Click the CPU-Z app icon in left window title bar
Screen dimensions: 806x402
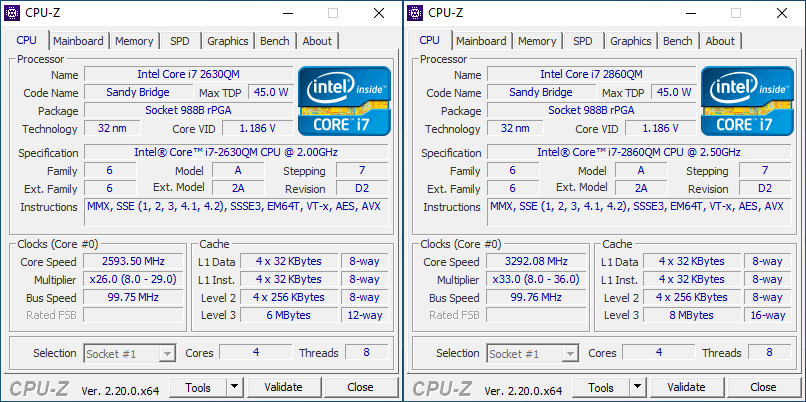pos(12,13)
